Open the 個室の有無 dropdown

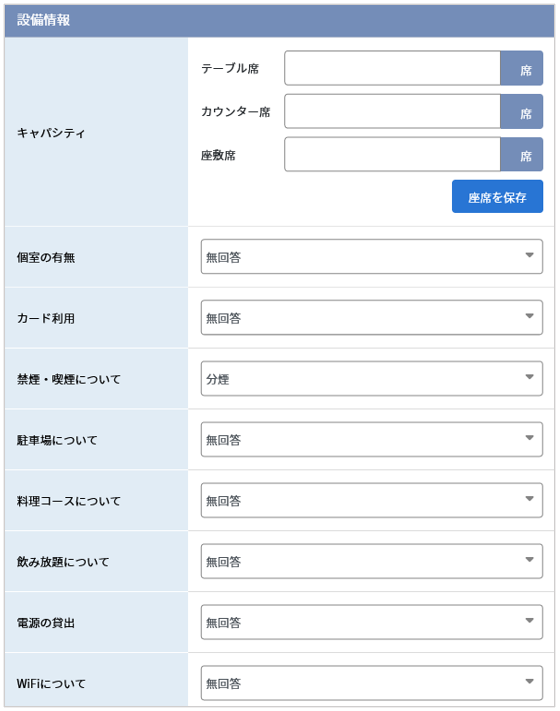pyautogui.click(x=371, y=257)
